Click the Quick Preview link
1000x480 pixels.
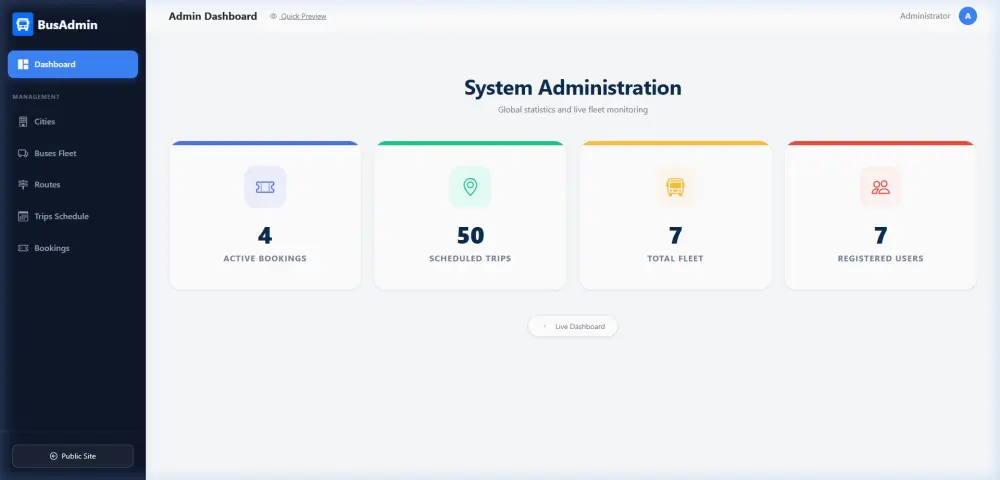tap(298, 17)
